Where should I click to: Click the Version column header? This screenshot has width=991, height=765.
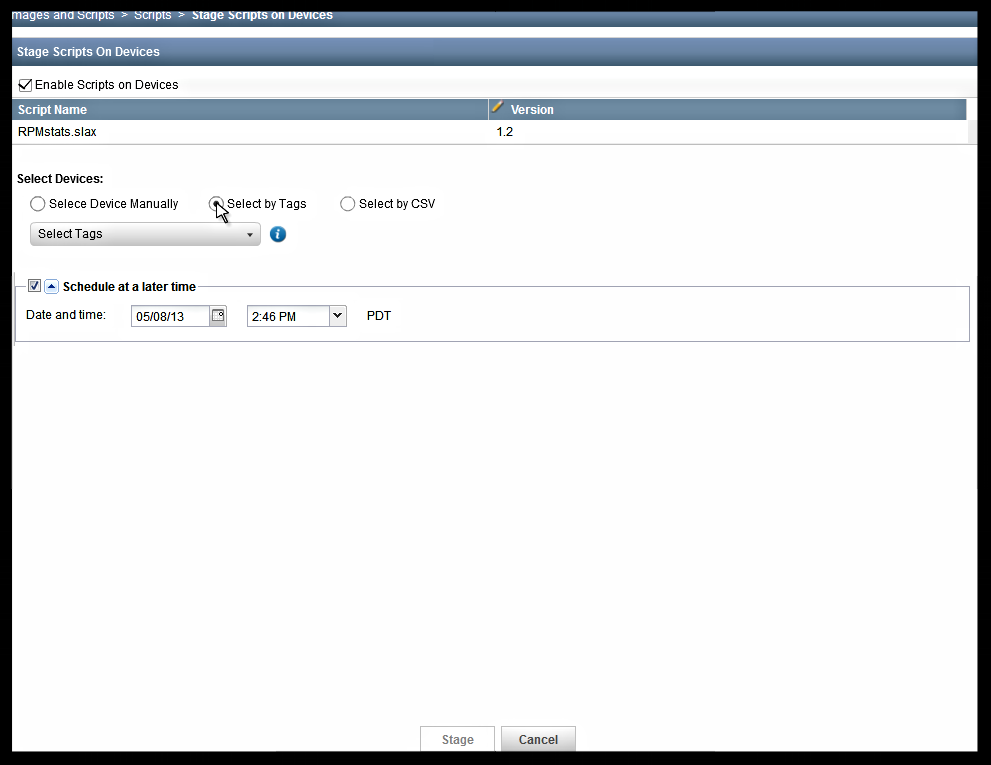(x=727, y=109)
